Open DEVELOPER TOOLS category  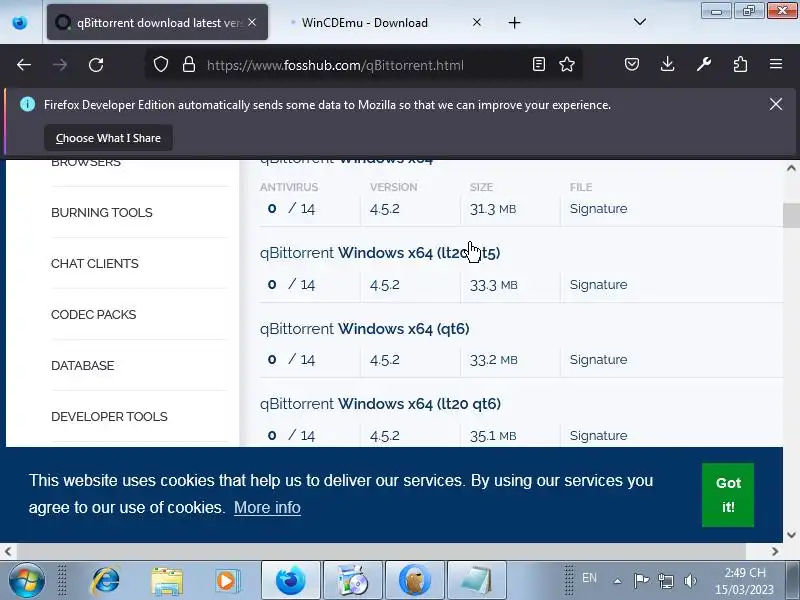click(x=109, y=416)
